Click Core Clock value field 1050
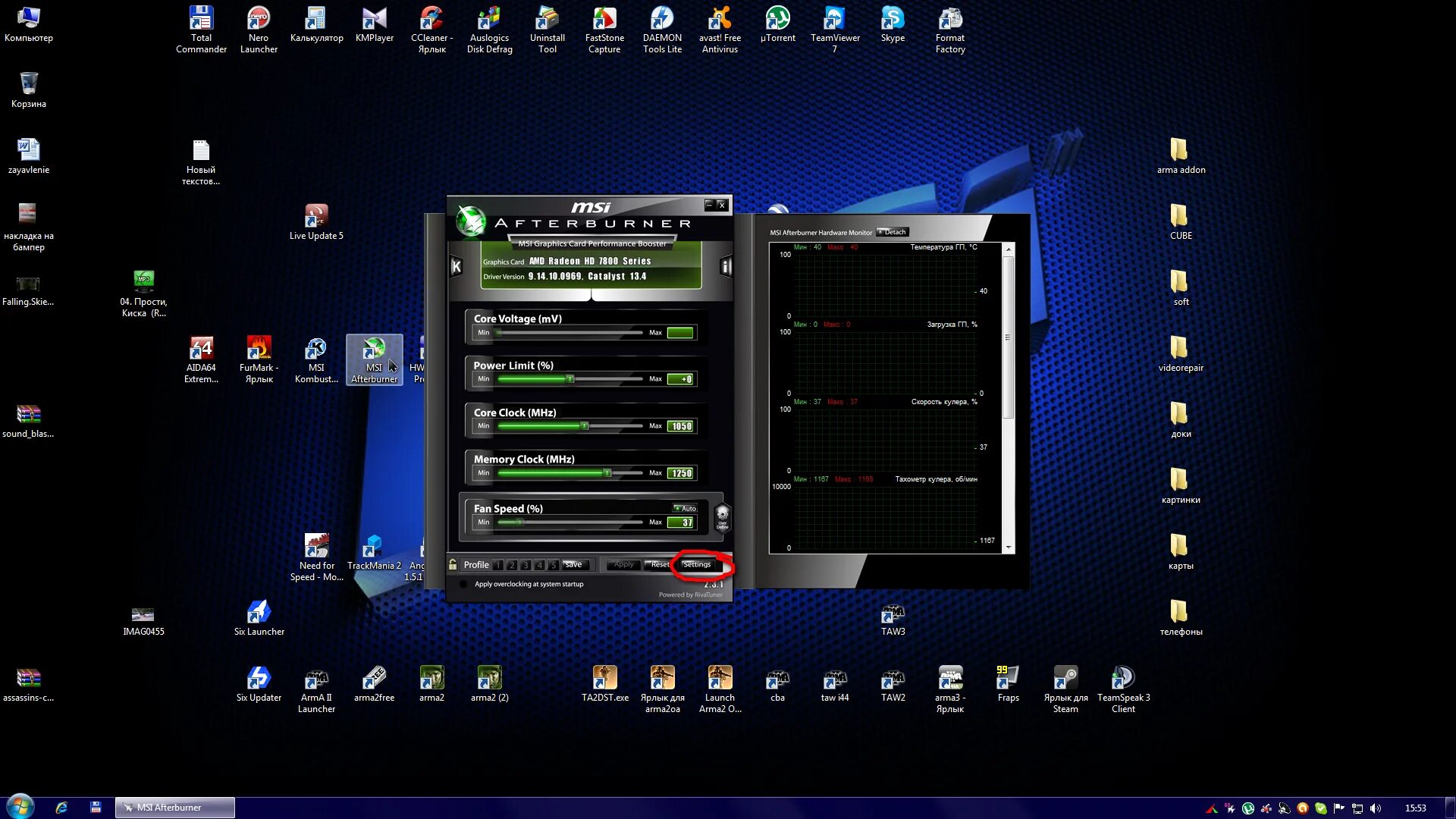This screenshot has height=819, width=1456. pyautogui.click(x=680, y=426)
